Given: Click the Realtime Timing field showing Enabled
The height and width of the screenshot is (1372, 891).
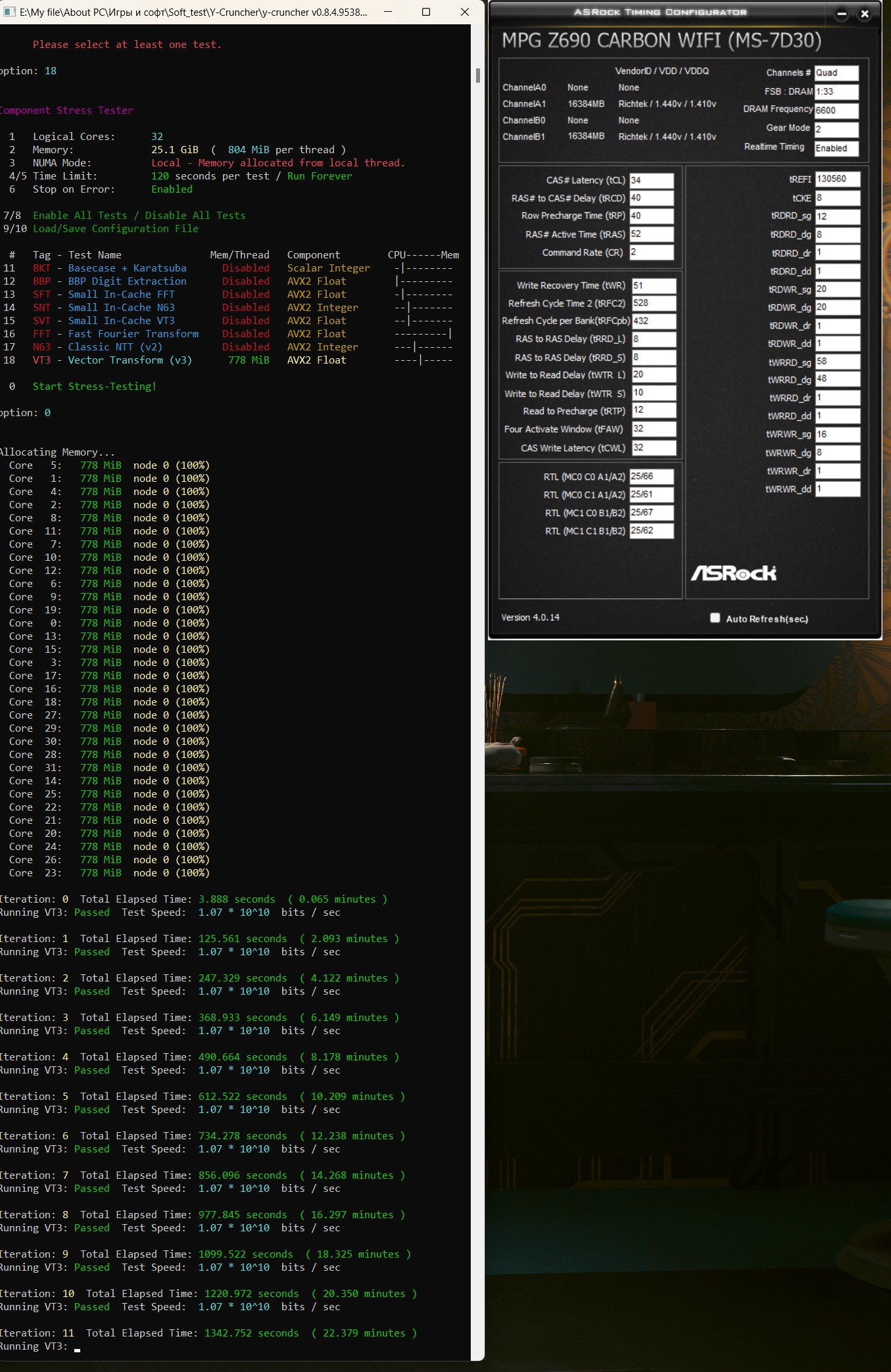Looking at the screenshot, I should click(x=836, y=149).
